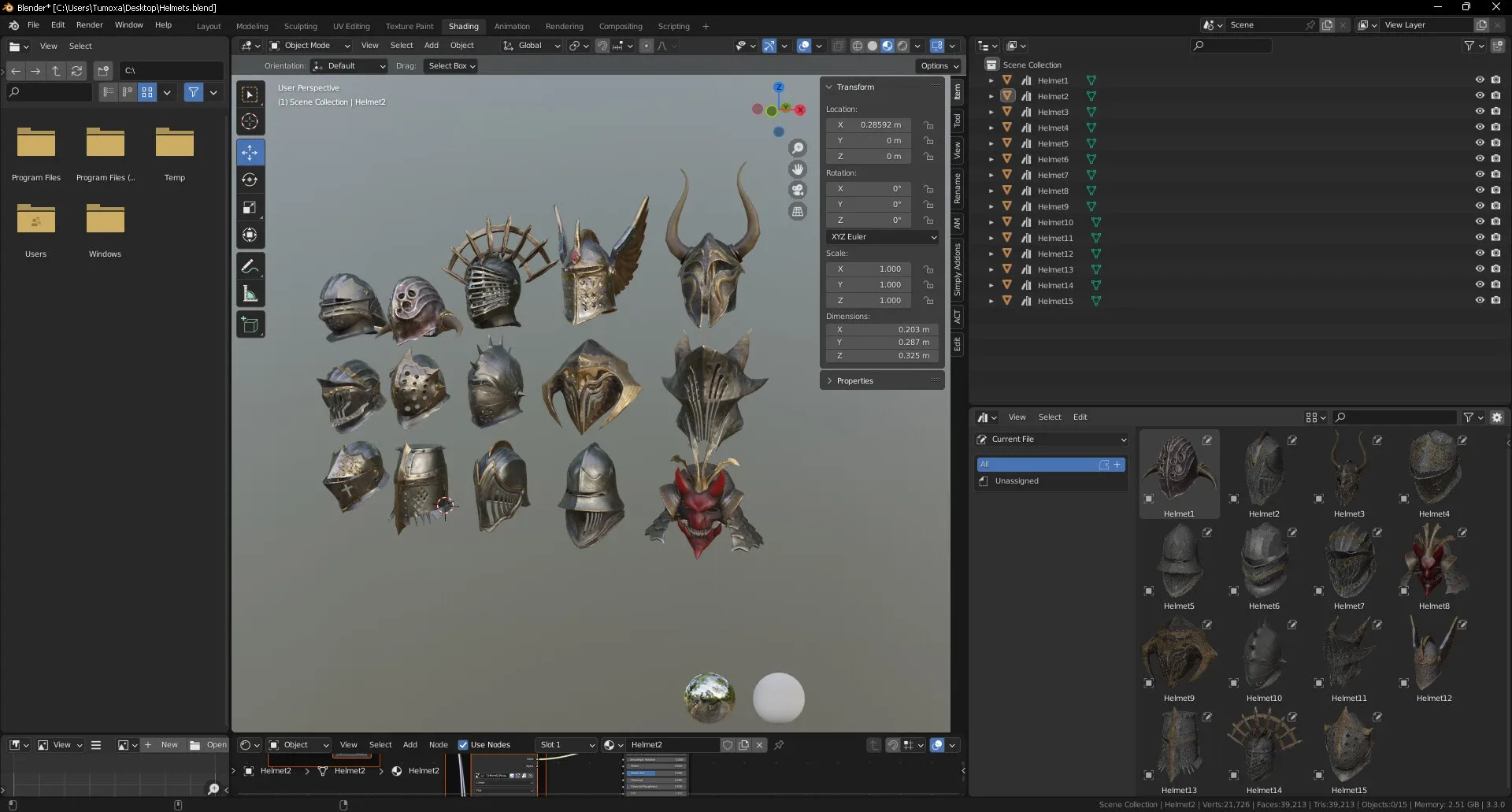The height and width of the screenshot is (812, 1512).
Task: Select the Rotate tool
Action: click(250, 180)
